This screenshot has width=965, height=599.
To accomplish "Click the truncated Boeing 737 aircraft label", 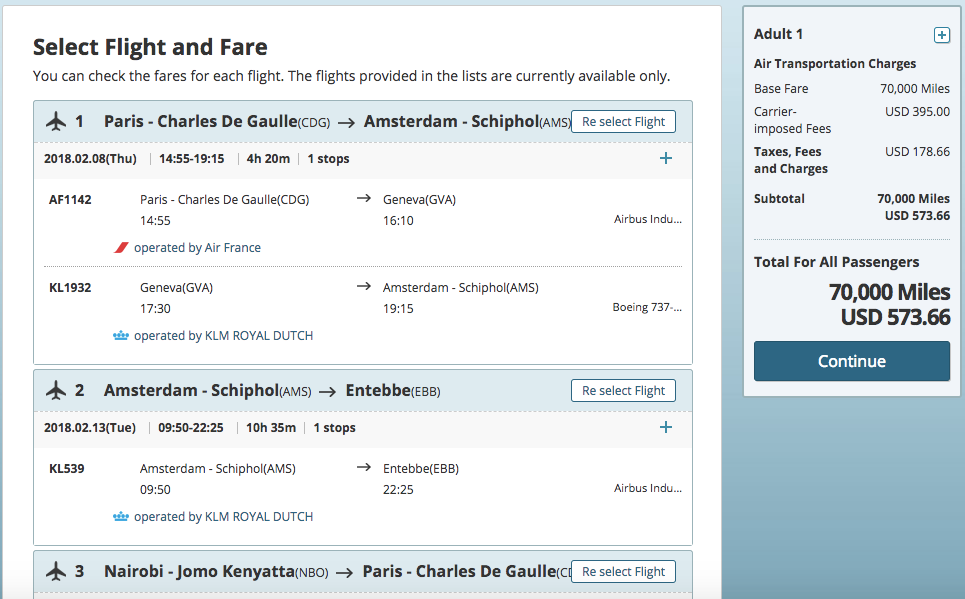I will 647,308.
